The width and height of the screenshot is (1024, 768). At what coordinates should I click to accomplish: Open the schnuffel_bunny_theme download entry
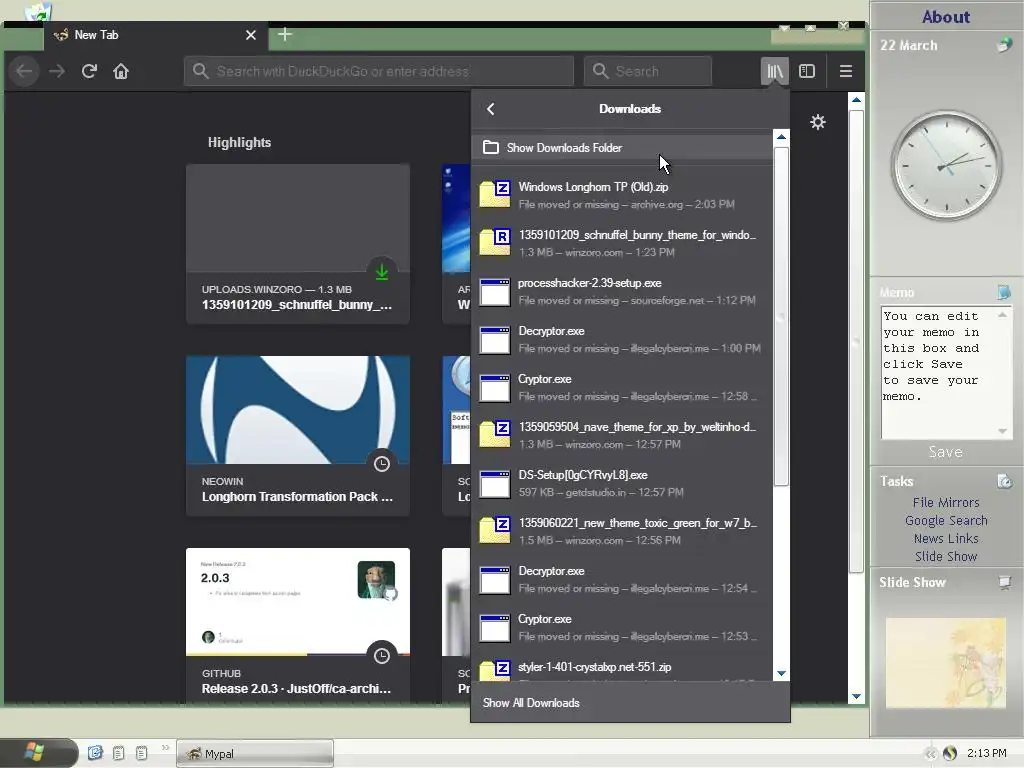pos(622,243)
